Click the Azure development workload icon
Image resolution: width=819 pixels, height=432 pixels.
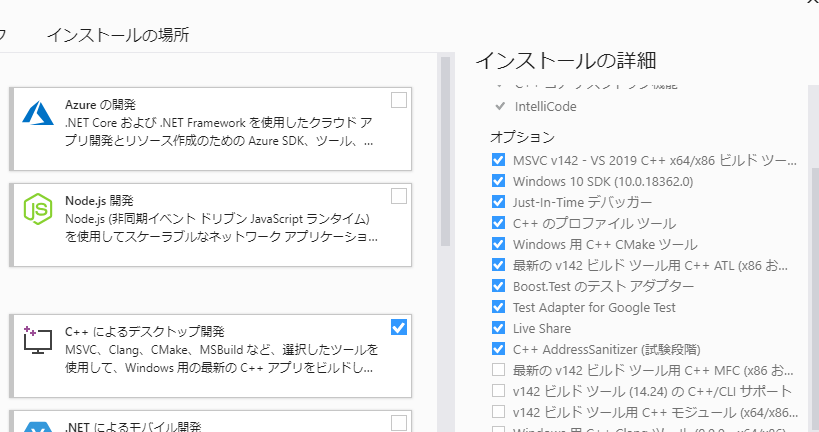click(38, 114)
